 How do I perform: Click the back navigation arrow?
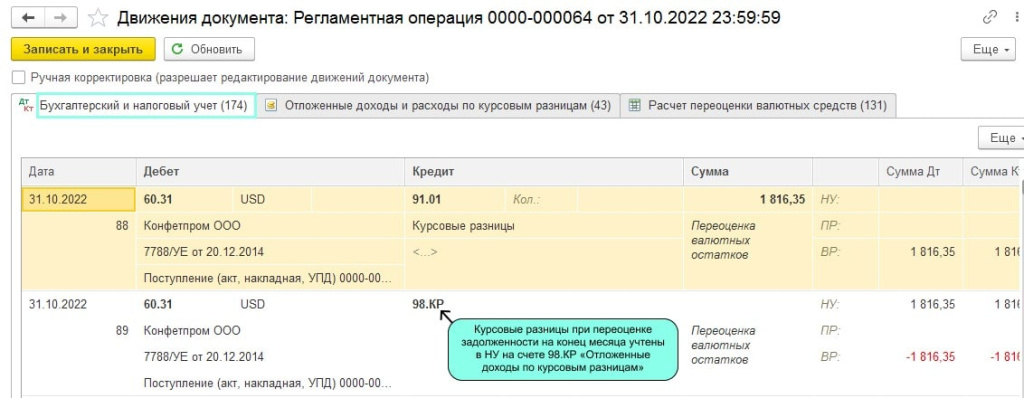pos(28,18)
